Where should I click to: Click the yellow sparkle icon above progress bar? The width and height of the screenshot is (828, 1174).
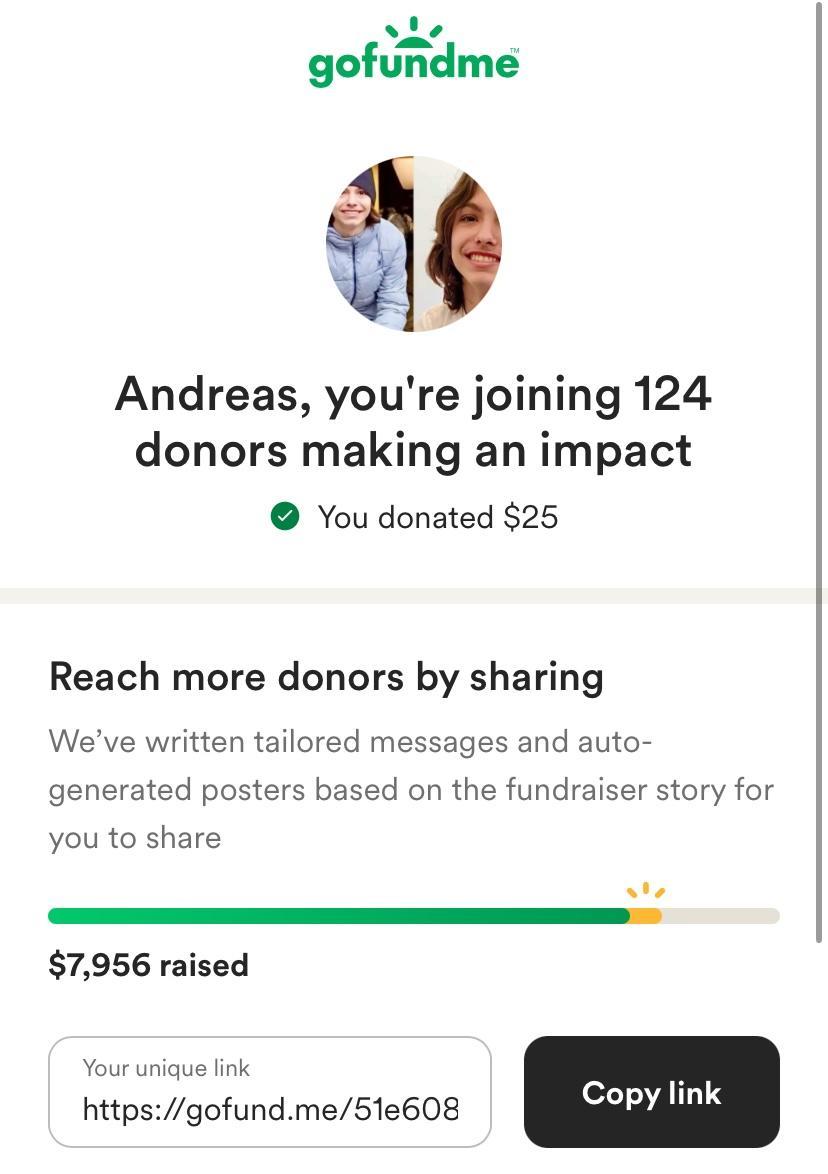coord(645,890)
